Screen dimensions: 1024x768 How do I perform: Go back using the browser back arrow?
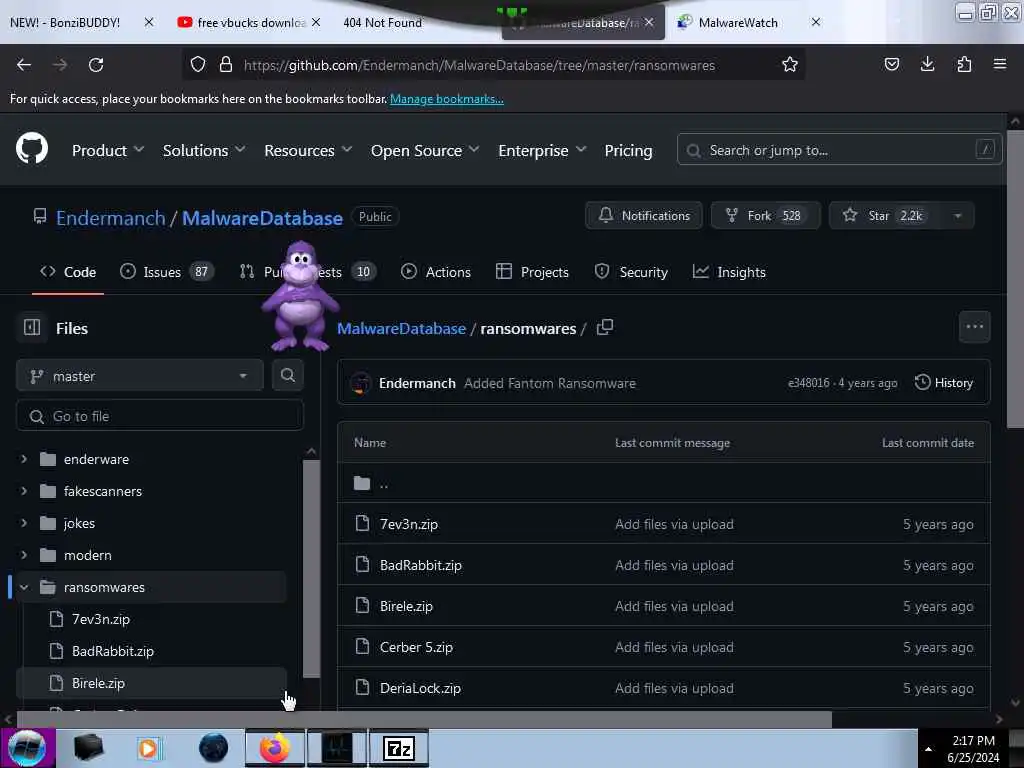click(24, 65)
